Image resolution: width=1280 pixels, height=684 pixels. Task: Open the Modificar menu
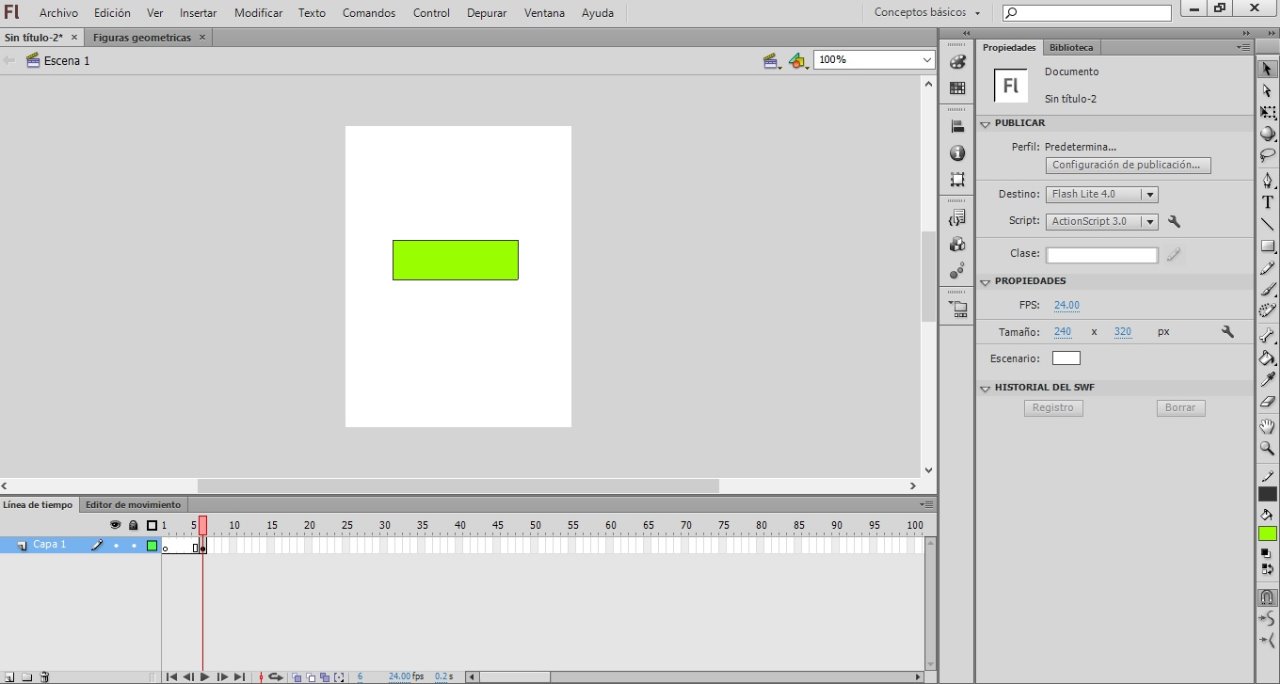pyautogui.click(x=258, y=13)
